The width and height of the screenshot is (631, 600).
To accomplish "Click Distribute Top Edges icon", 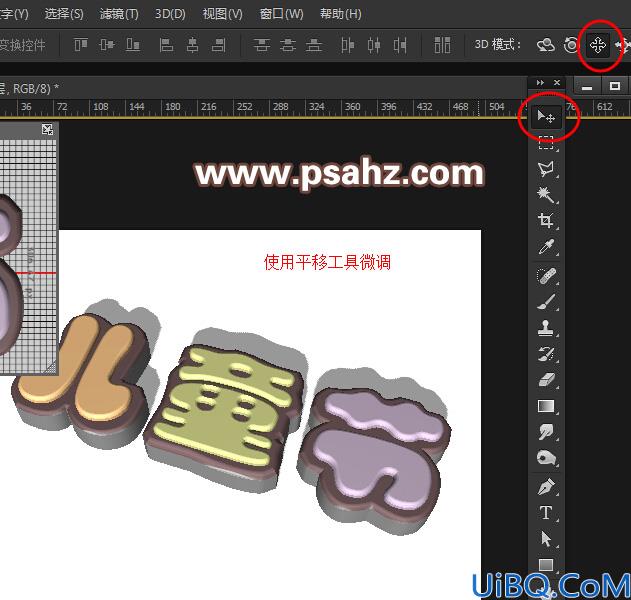I will [x=262, y=45].
